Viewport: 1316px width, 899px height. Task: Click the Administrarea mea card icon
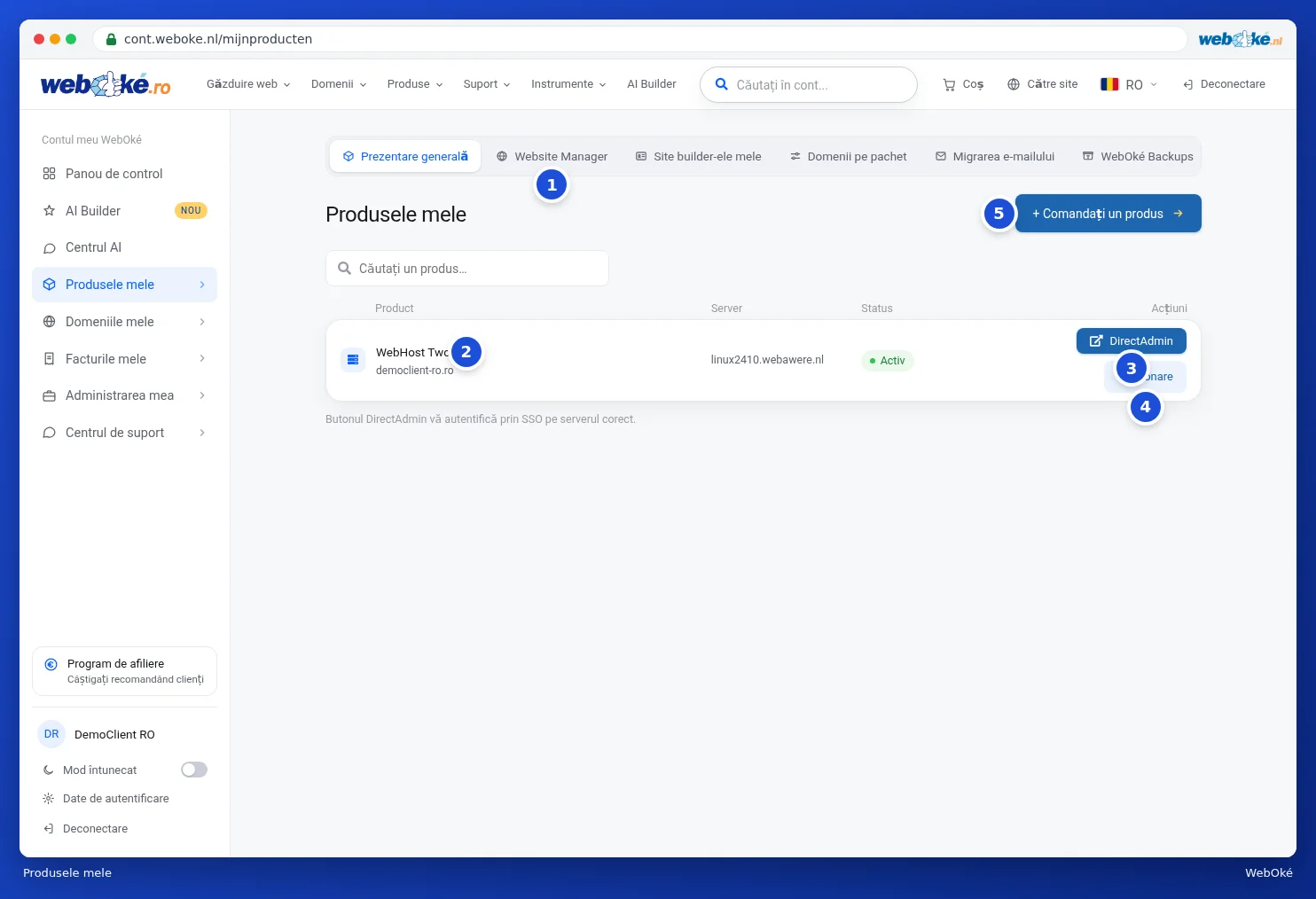50,395
